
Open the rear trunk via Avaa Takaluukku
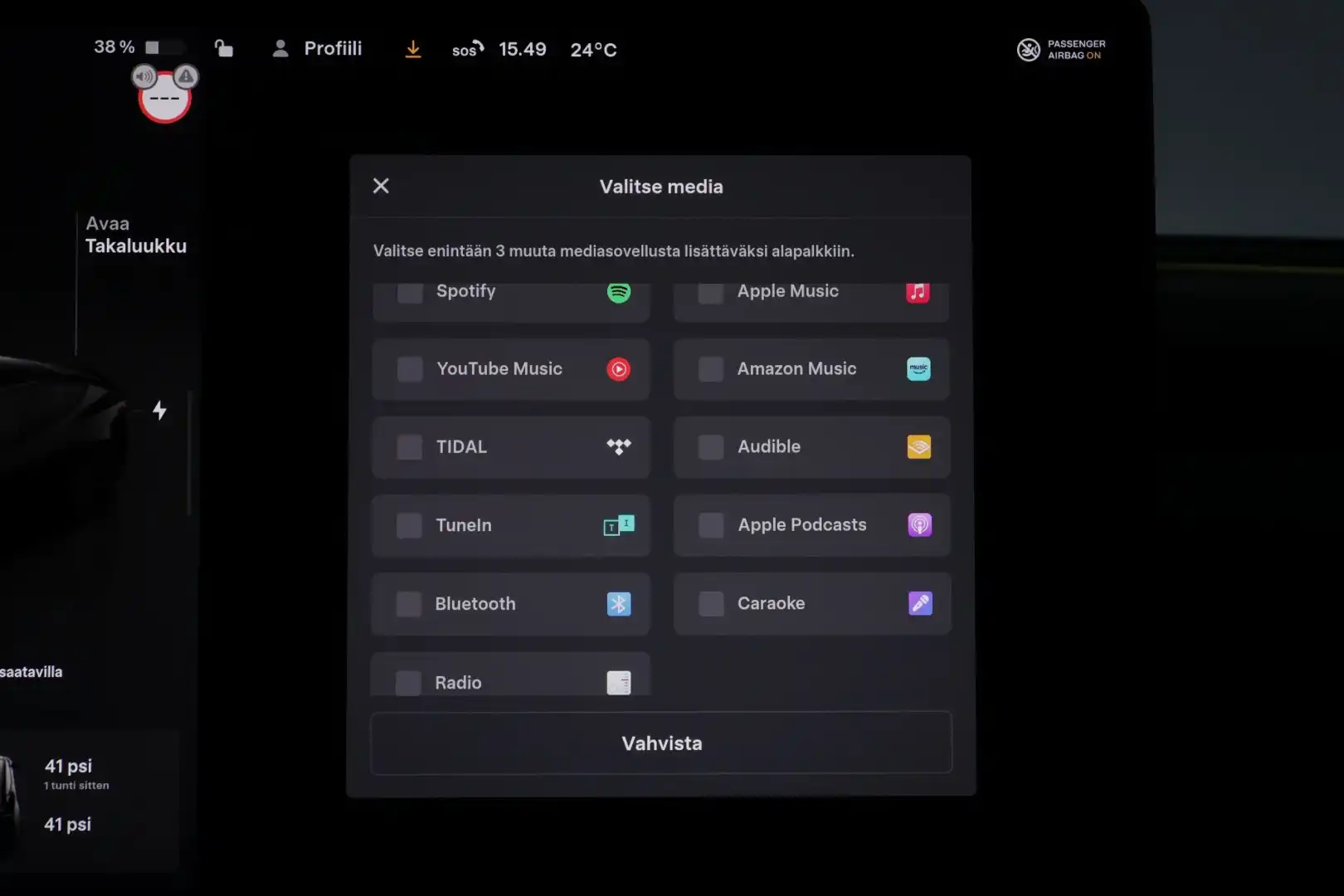tap(136, 235)
